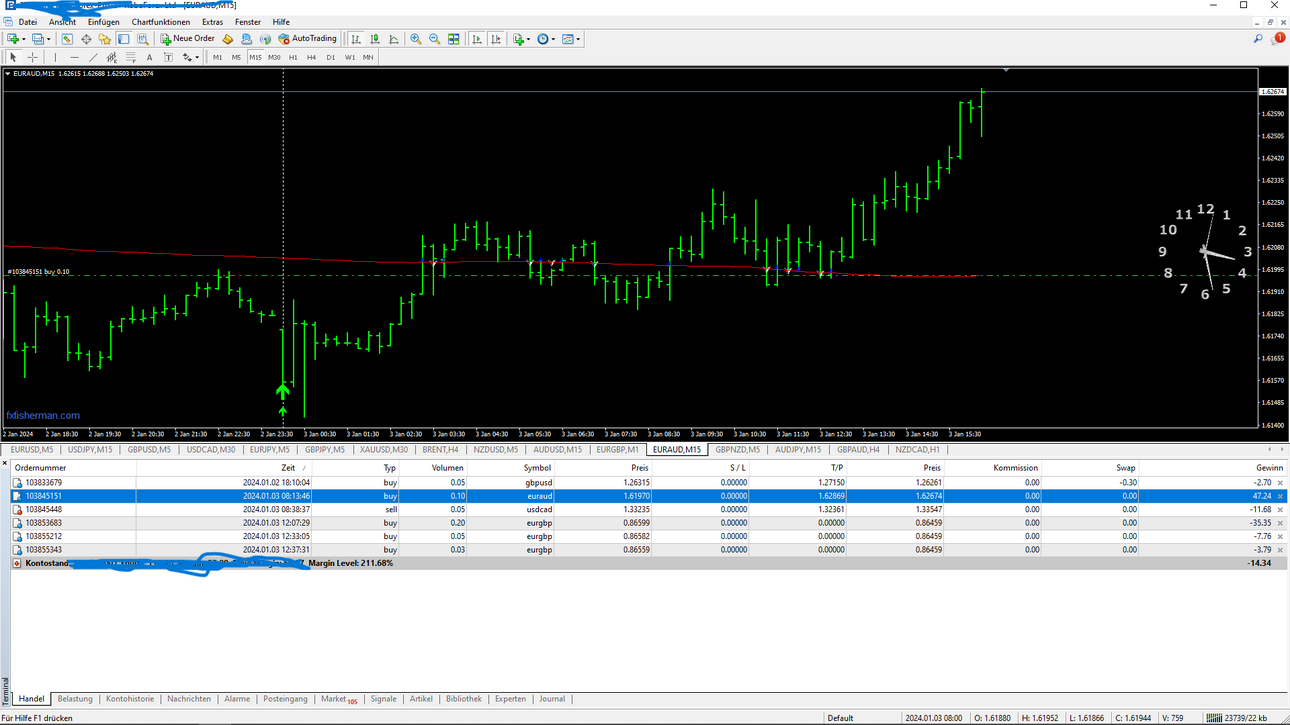Screen dimensions: 1290x725
Task: Set timeframe to H1
Action: 293,57
